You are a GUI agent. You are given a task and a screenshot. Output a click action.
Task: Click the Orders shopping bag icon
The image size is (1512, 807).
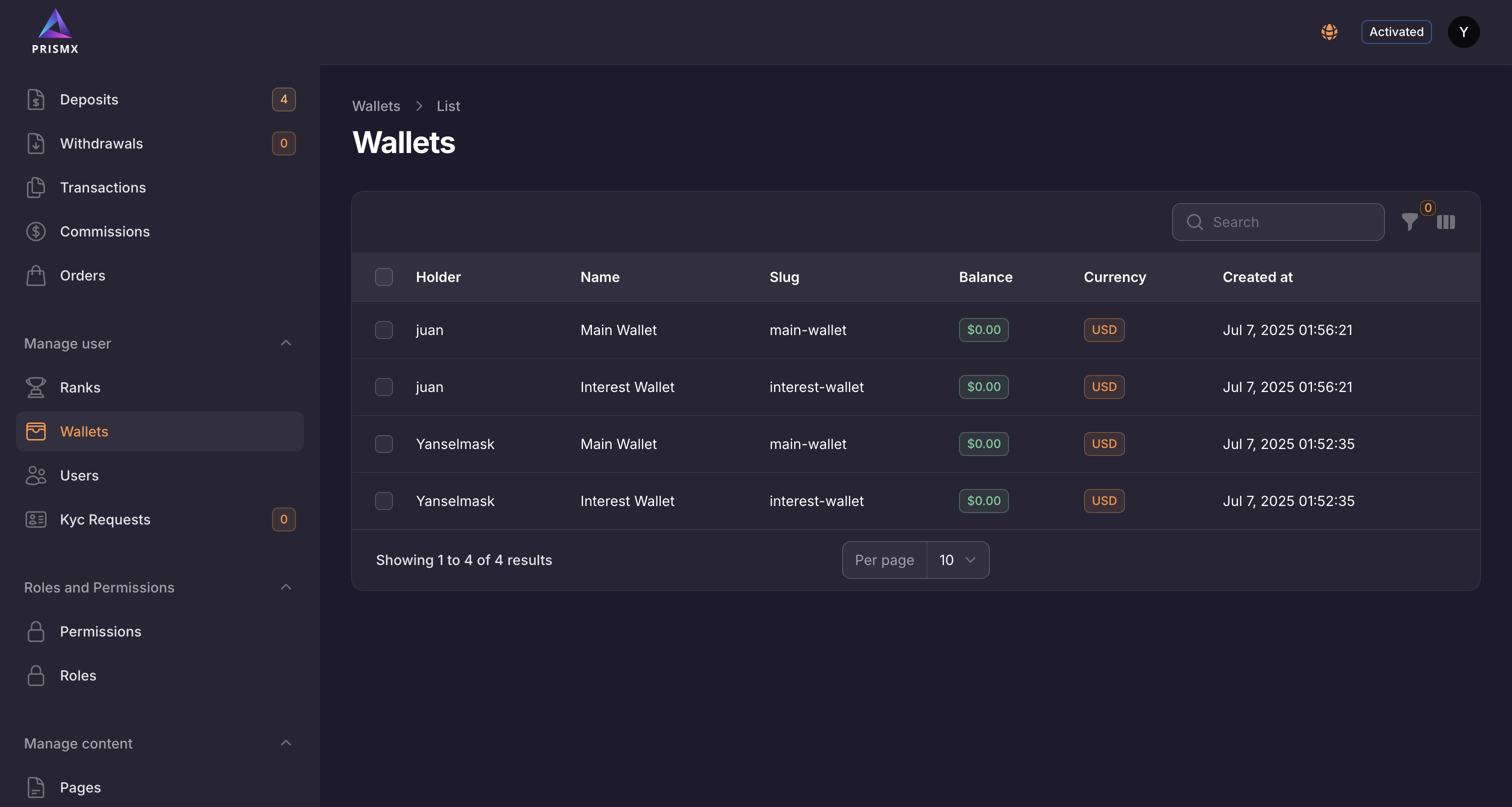coord(36,276)
